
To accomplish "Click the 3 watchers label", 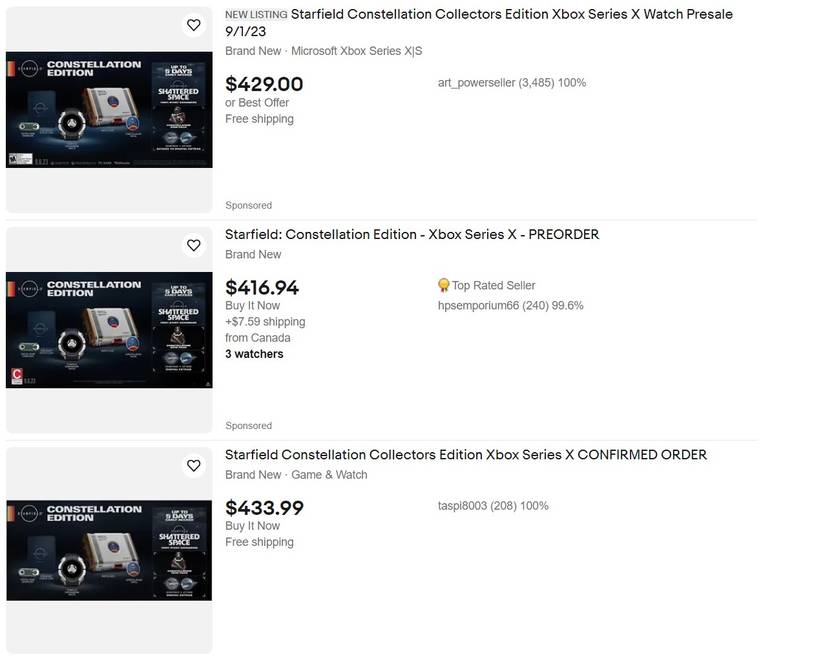I will pos(254,353).
